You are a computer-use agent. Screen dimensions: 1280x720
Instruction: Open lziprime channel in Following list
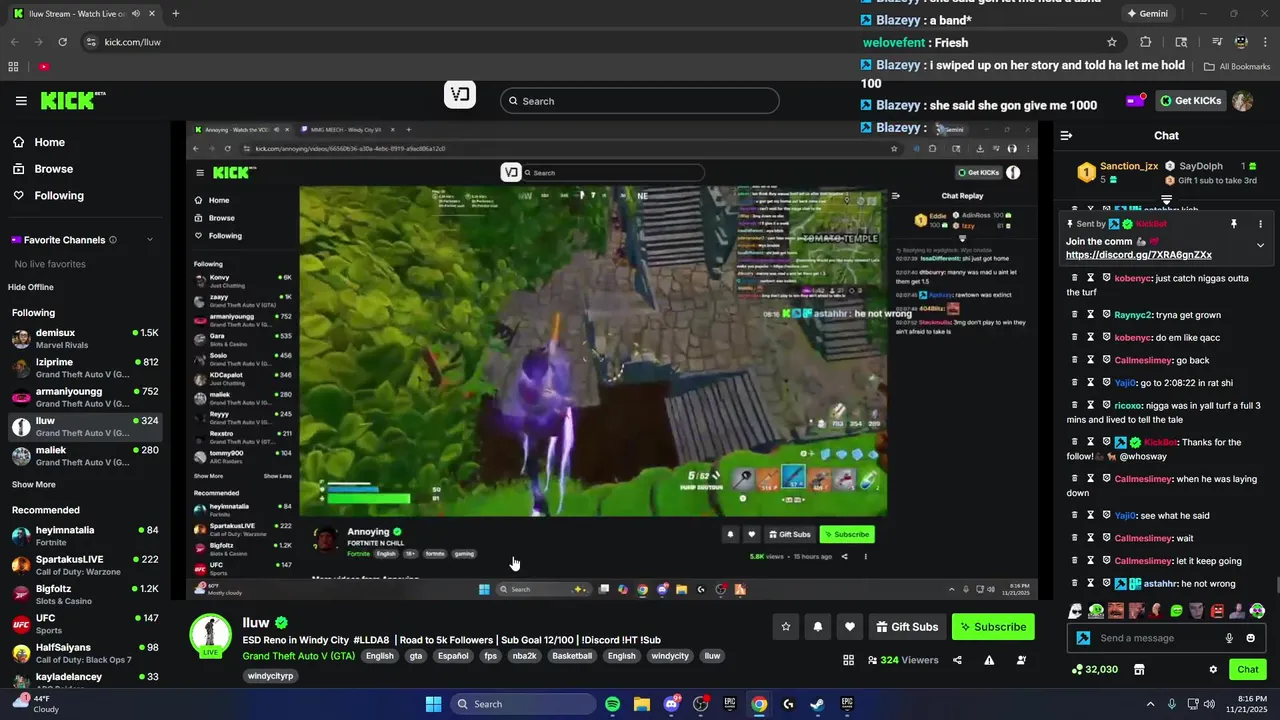(85, 368)
